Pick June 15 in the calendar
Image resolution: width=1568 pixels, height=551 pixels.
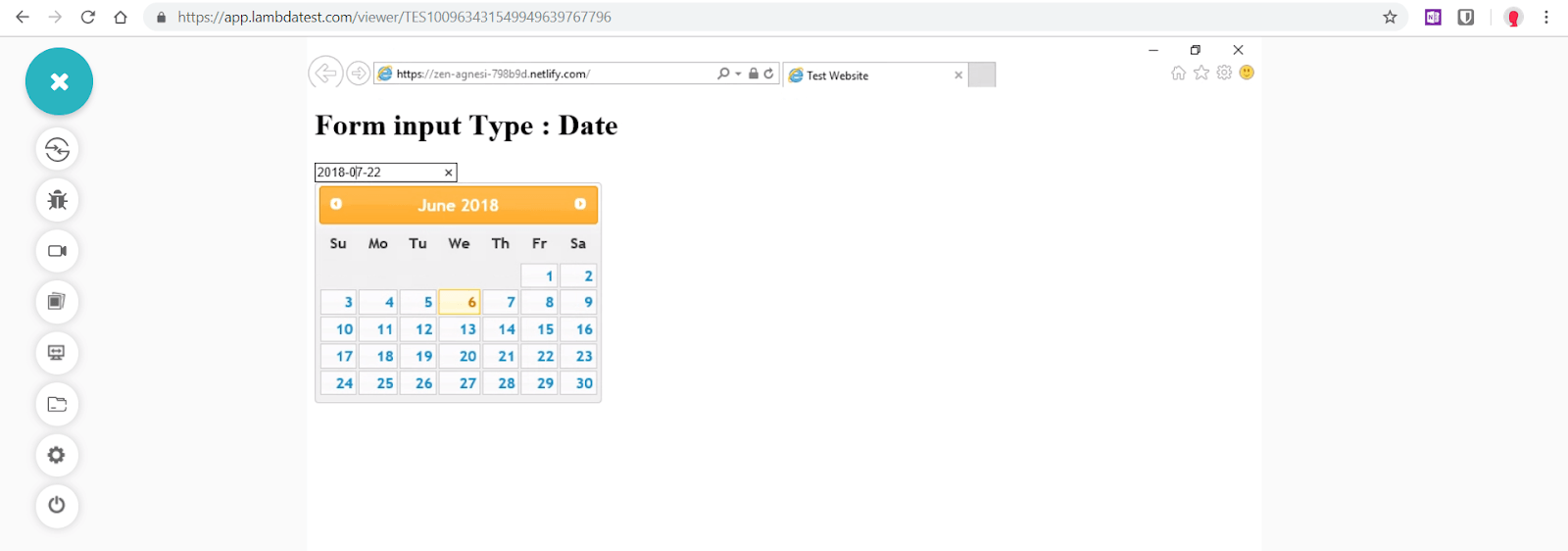(x=540, y=329)
